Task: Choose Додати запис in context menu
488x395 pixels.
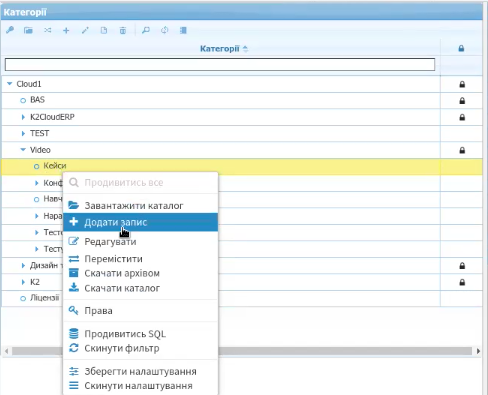Action: 140,222
